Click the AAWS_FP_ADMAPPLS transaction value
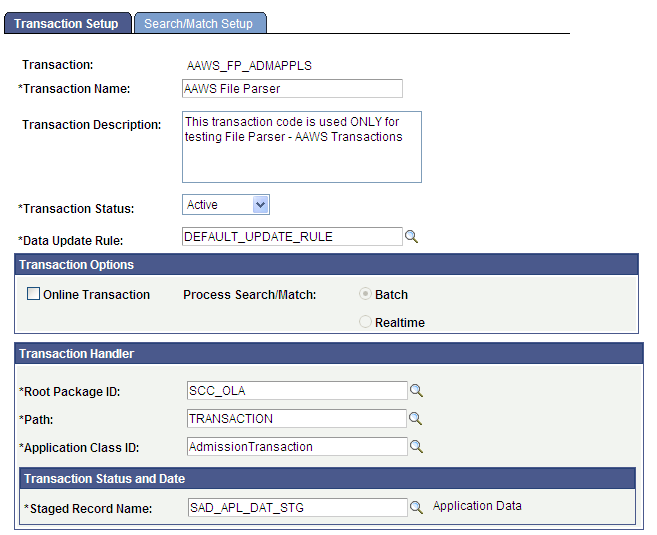 pos(249,66)
